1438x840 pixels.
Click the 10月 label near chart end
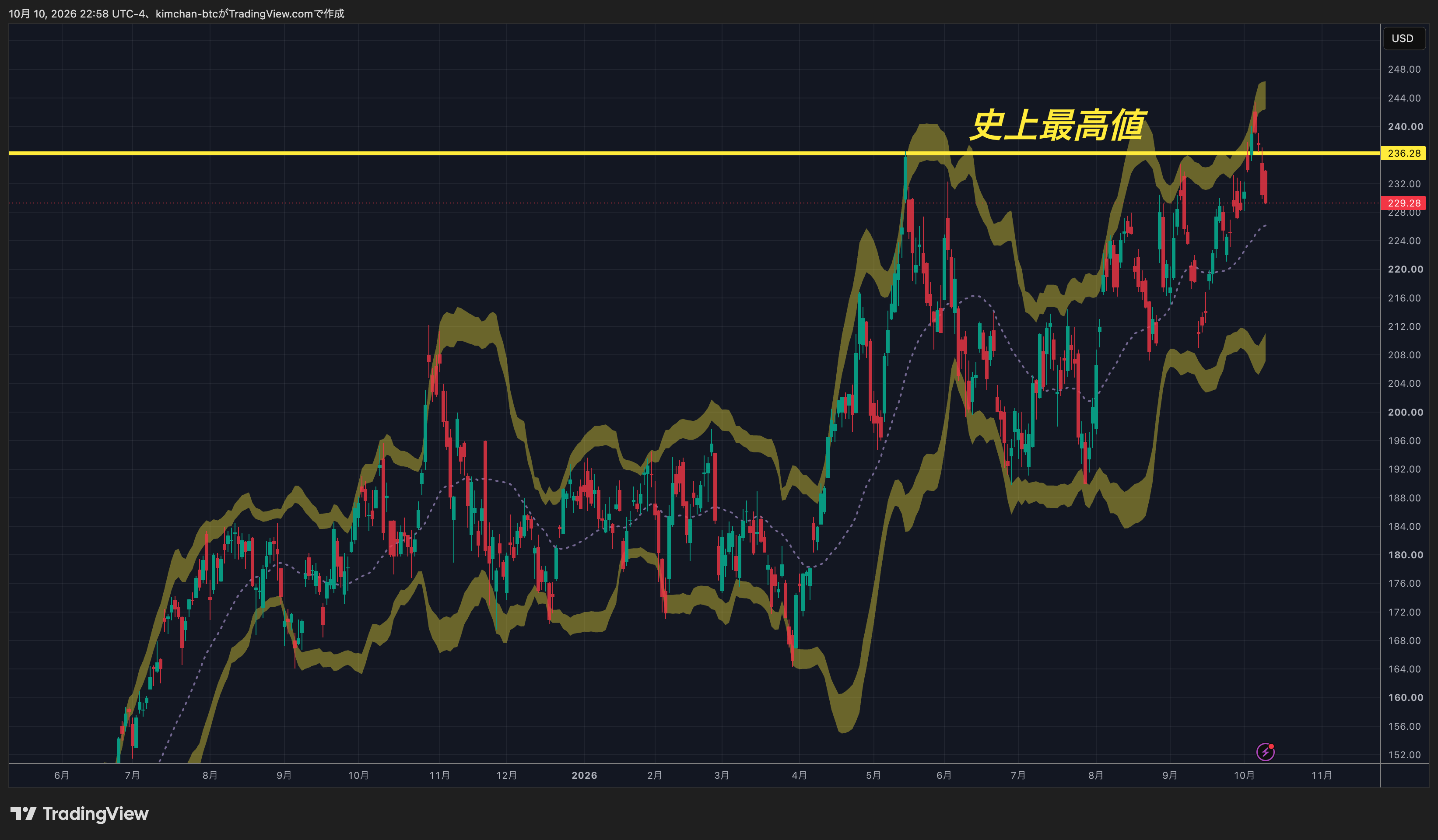[x=1244, y=775]
